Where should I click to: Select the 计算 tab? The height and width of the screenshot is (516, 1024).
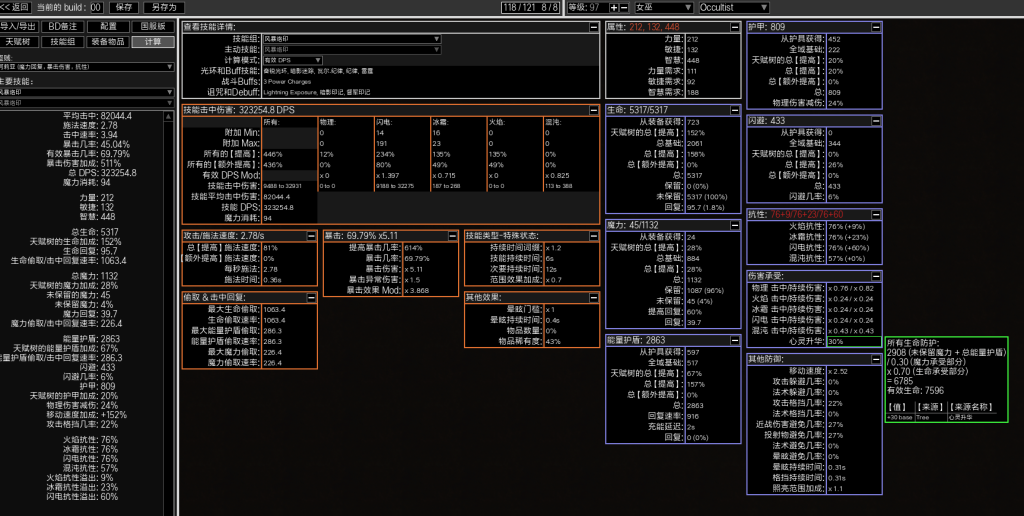[x=153, y=42]
